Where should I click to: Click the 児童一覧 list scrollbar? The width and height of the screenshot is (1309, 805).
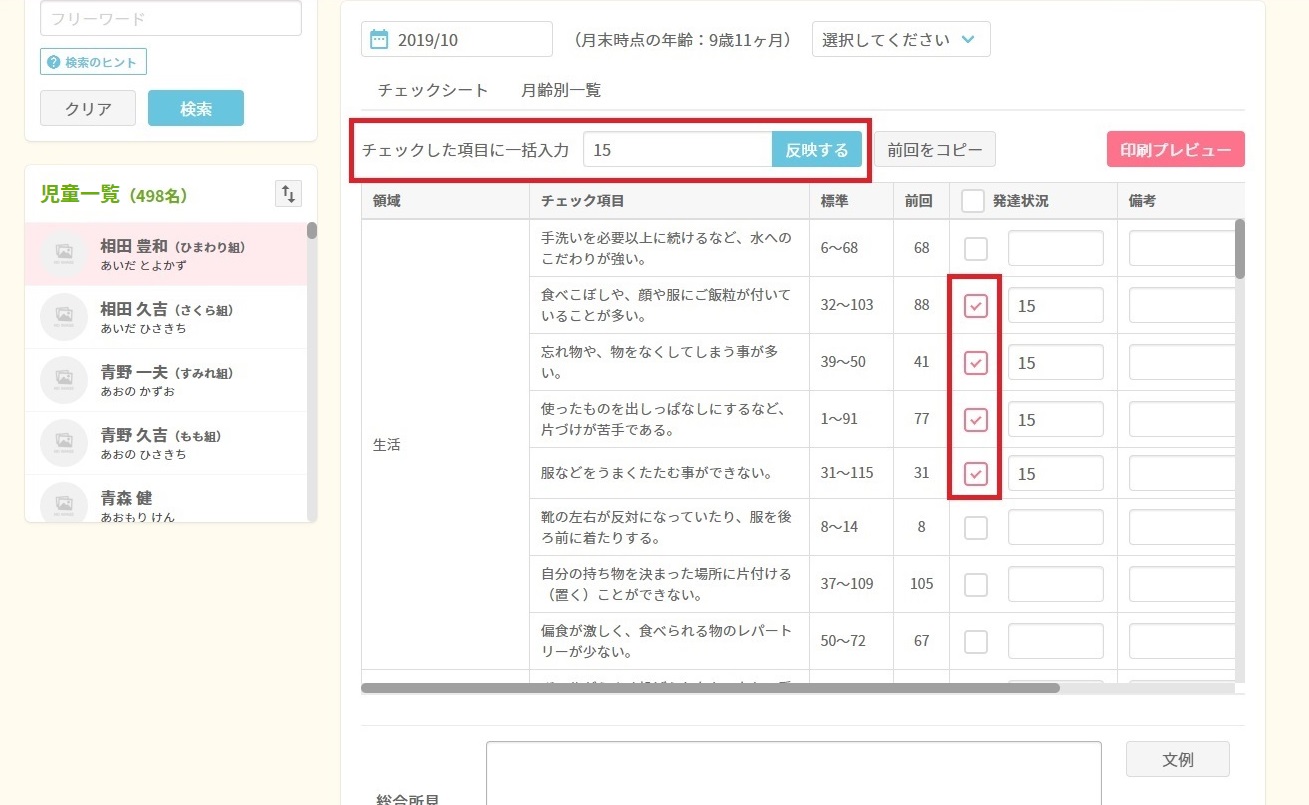coord(312,231)
